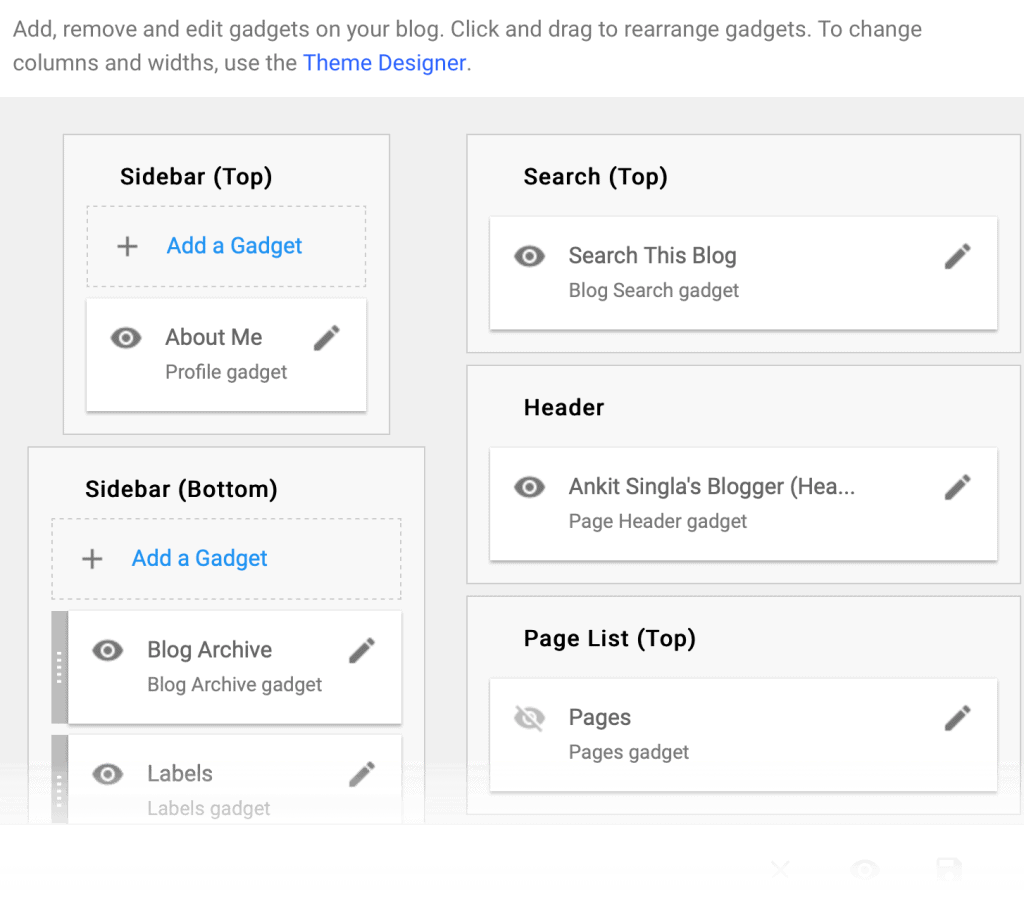The height and width of the screenshot is (901, 1024).
Task: Edit the Labels gadget
Action: [x=361, y=773]
